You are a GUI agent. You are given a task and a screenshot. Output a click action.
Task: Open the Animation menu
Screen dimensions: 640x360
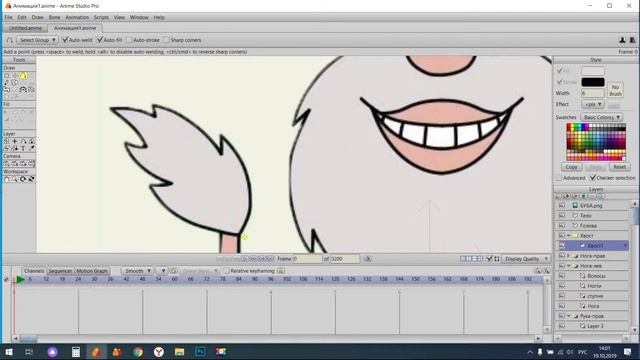tap(77, 18)
